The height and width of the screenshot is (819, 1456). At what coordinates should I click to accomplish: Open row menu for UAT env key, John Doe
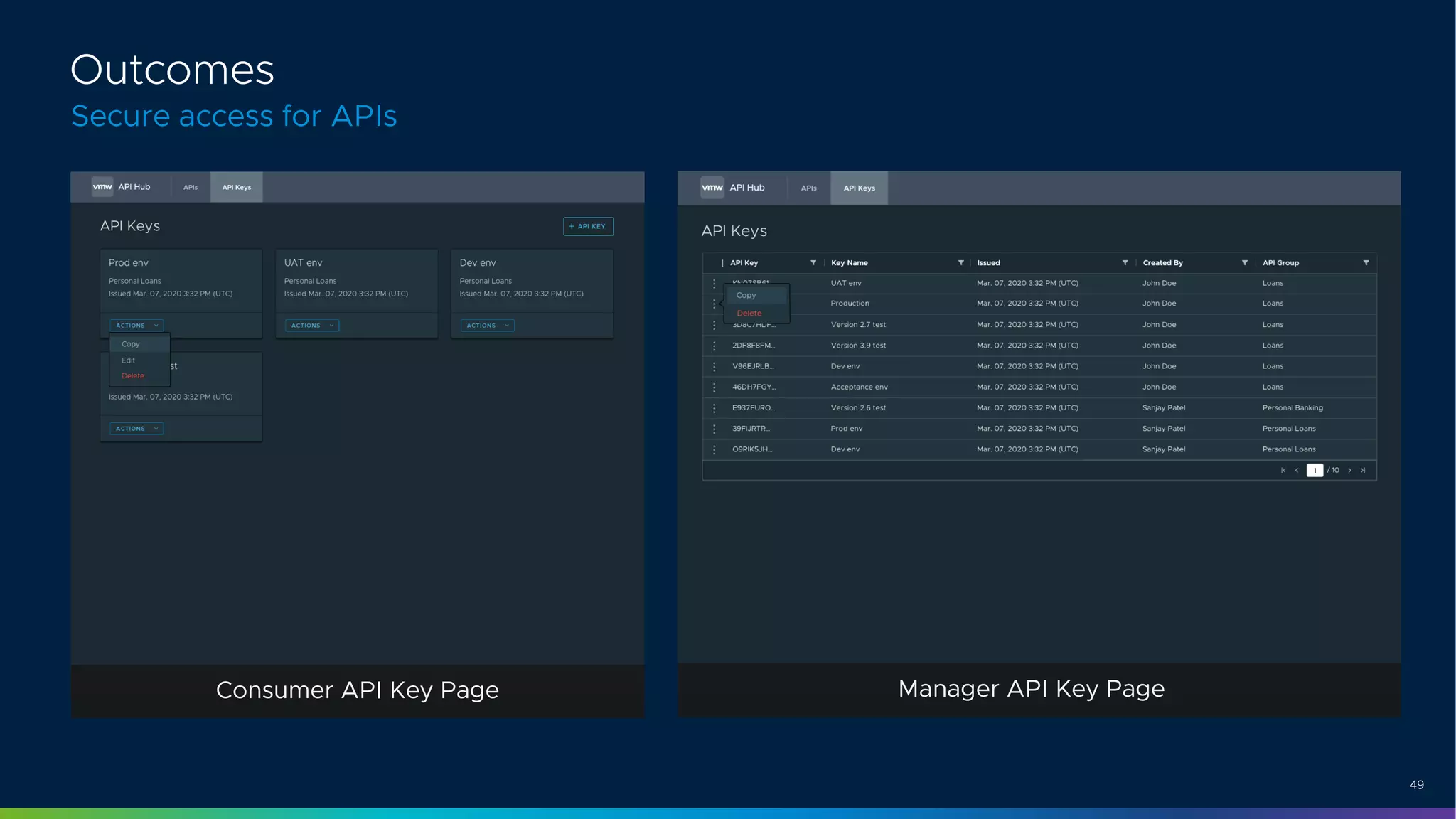click(714, 284)
